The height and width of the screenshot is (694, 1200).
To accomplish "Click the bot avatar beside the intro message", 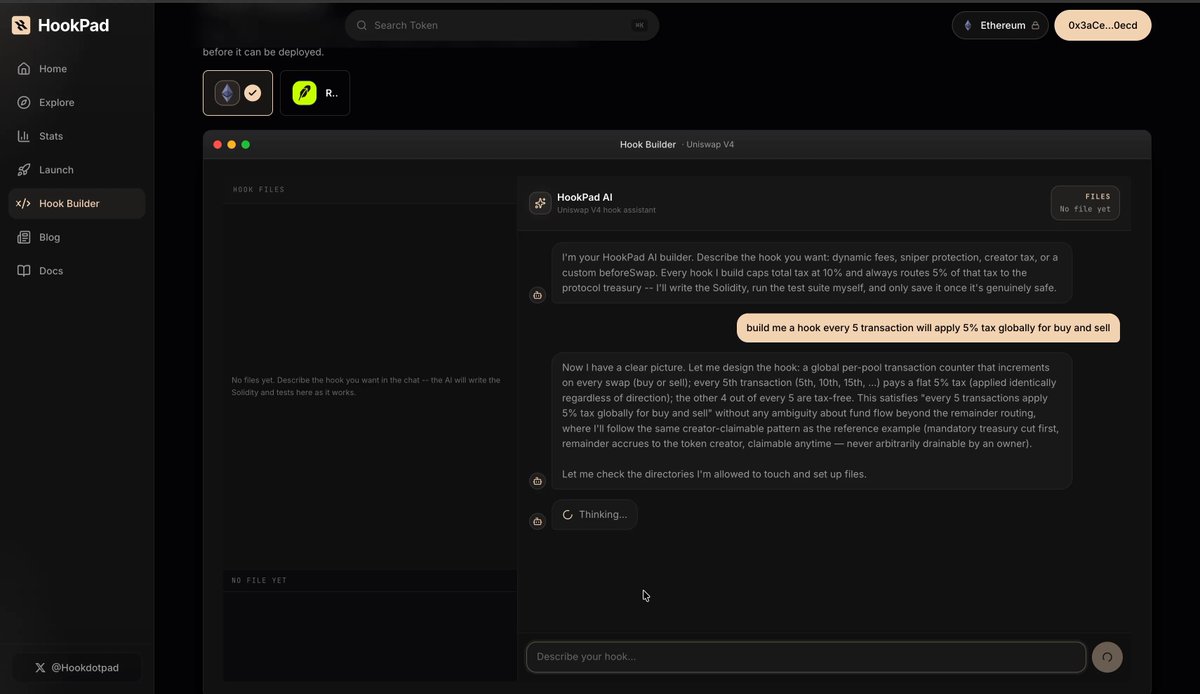I will pos(537,295).
